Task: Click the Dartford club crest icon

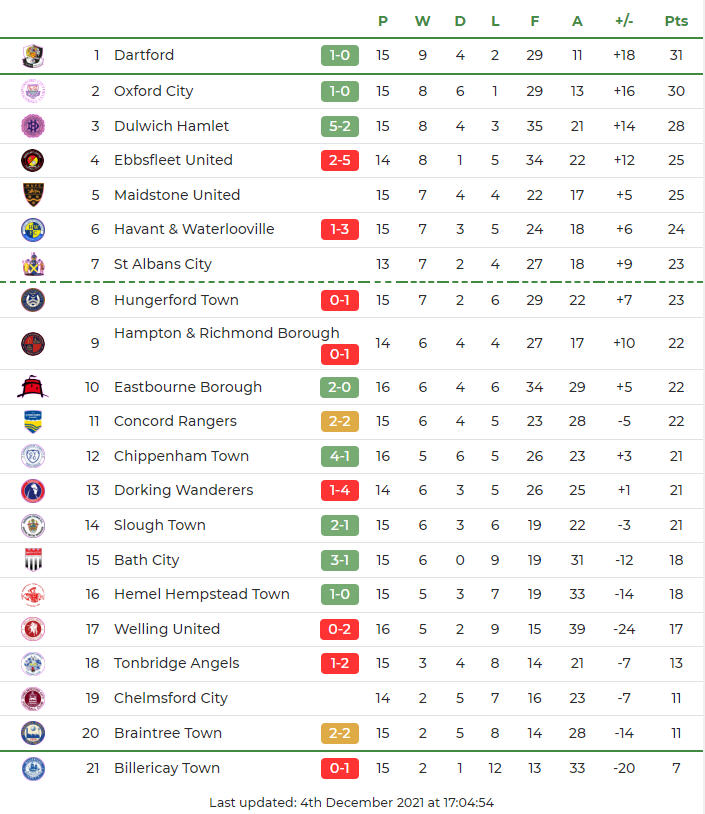Action: coord(33,56)
